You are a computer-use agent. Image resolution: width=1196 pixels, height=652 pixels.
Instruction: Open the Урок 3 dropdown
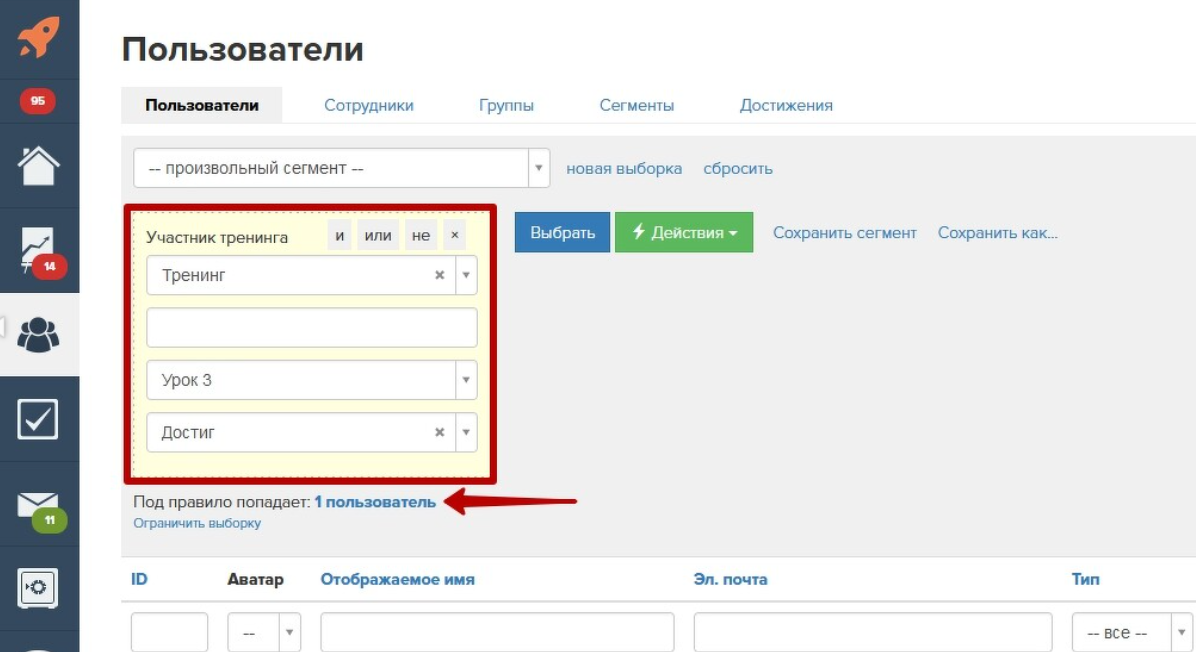(x=311, y=380)
